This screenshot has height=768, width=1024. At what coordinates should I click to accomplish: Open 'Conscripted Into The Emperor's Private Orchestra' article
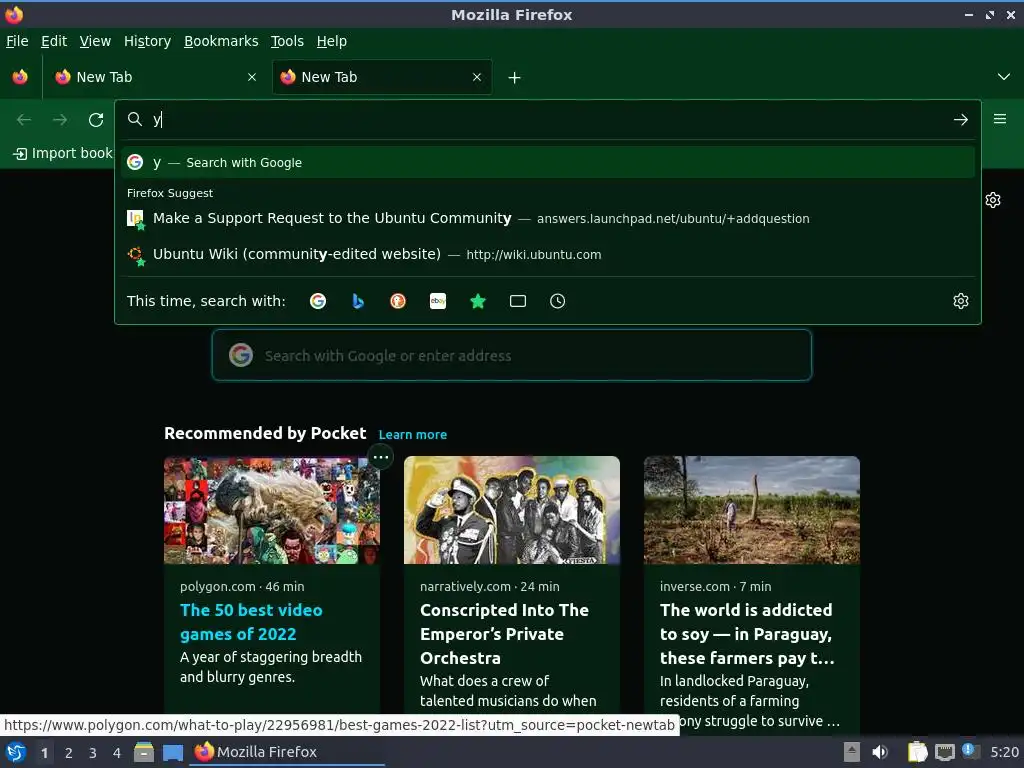504,633
